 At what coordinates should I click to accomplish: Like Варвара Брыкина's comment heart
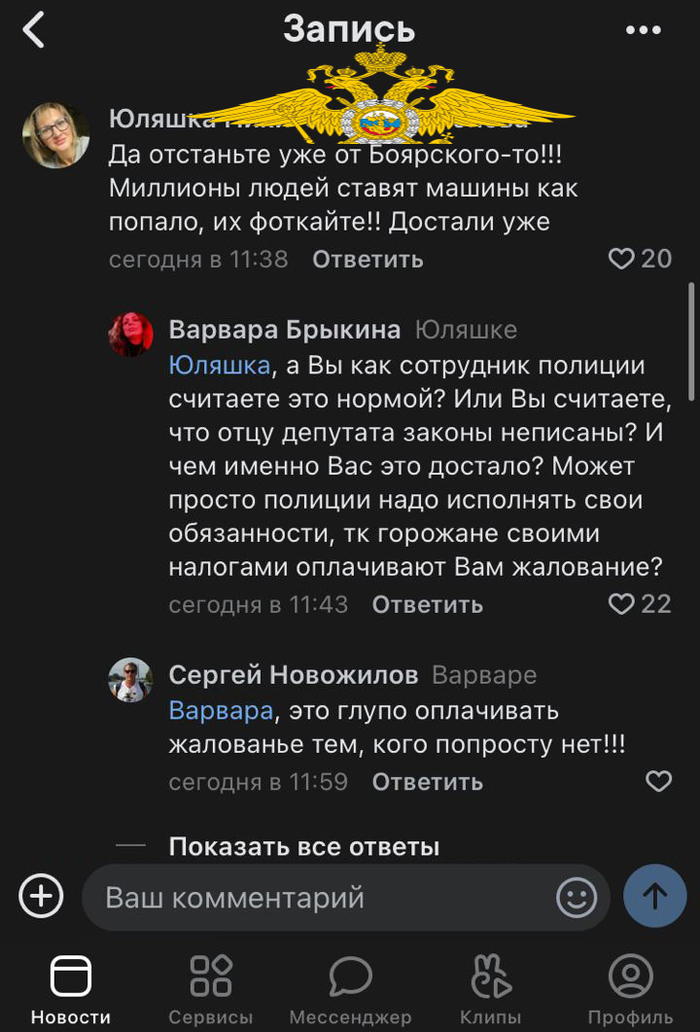tap(622, 604)
